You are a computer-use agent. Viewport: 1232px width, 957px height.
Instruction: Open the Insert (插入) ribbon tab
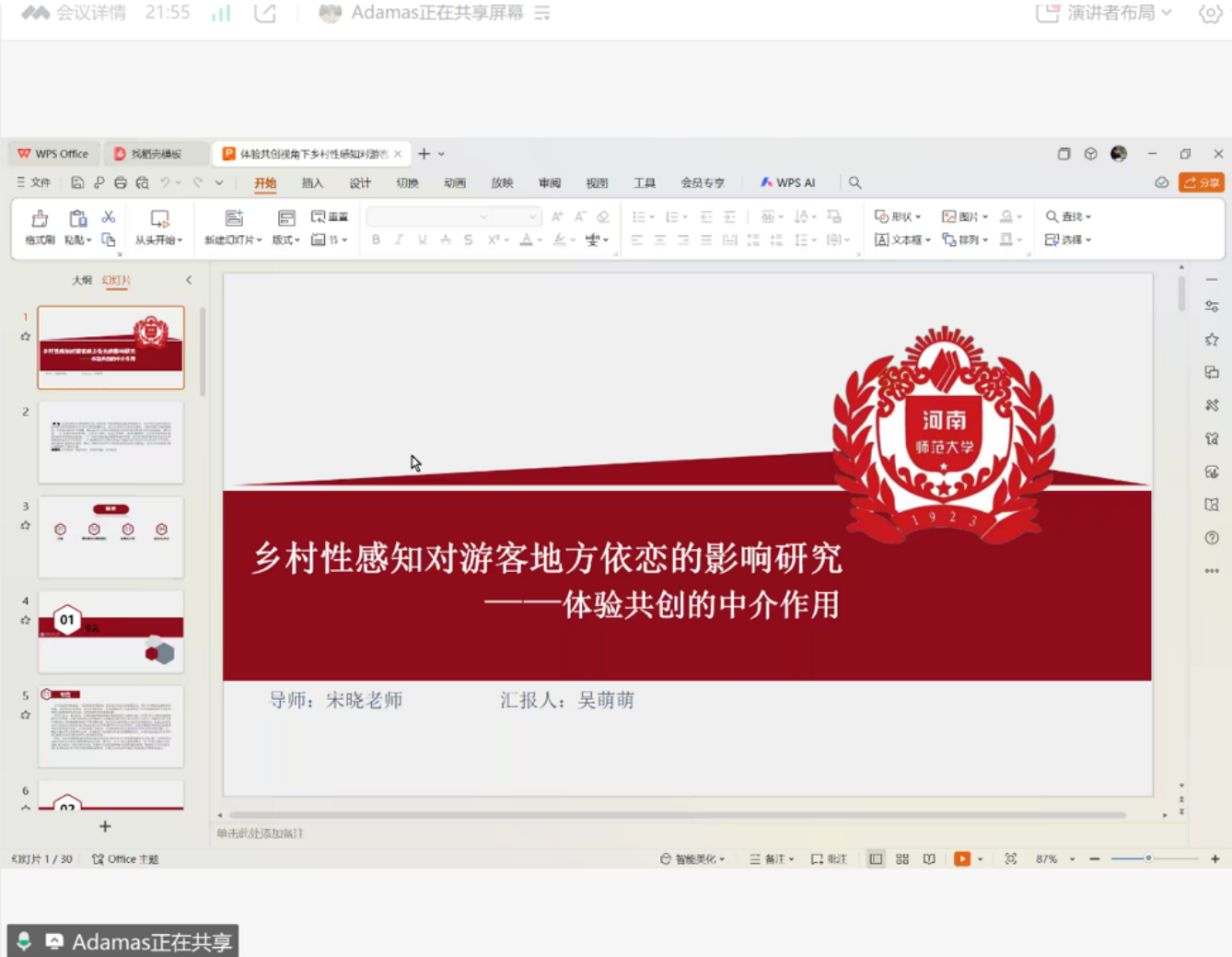[312, 182]
